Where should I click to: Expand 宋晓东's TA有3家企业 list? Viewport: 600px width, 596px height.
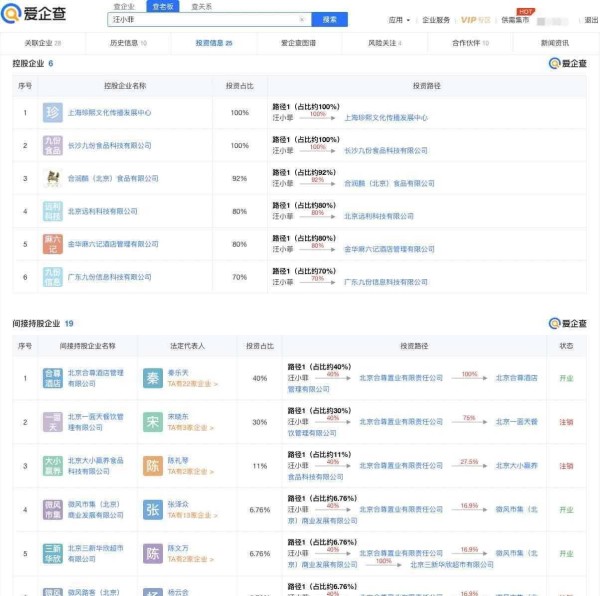pos(191,428)
